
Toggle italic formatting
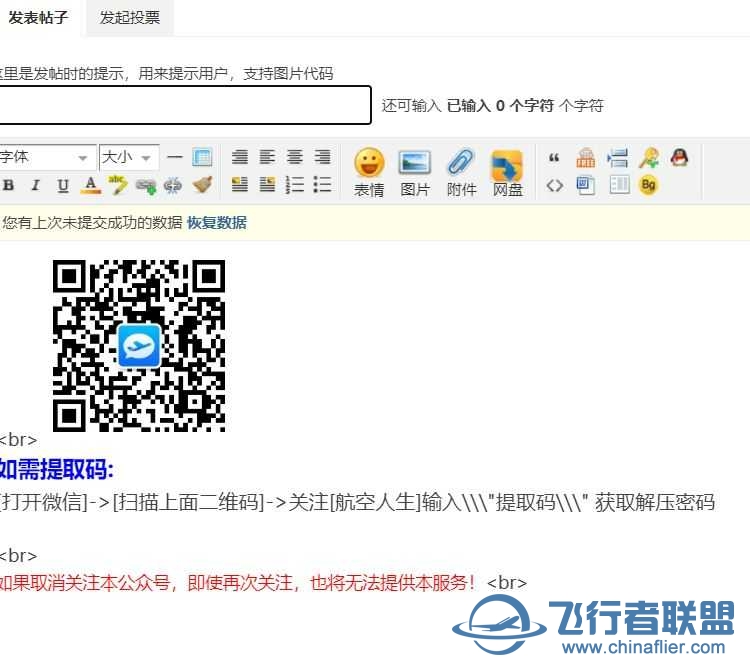35,185
